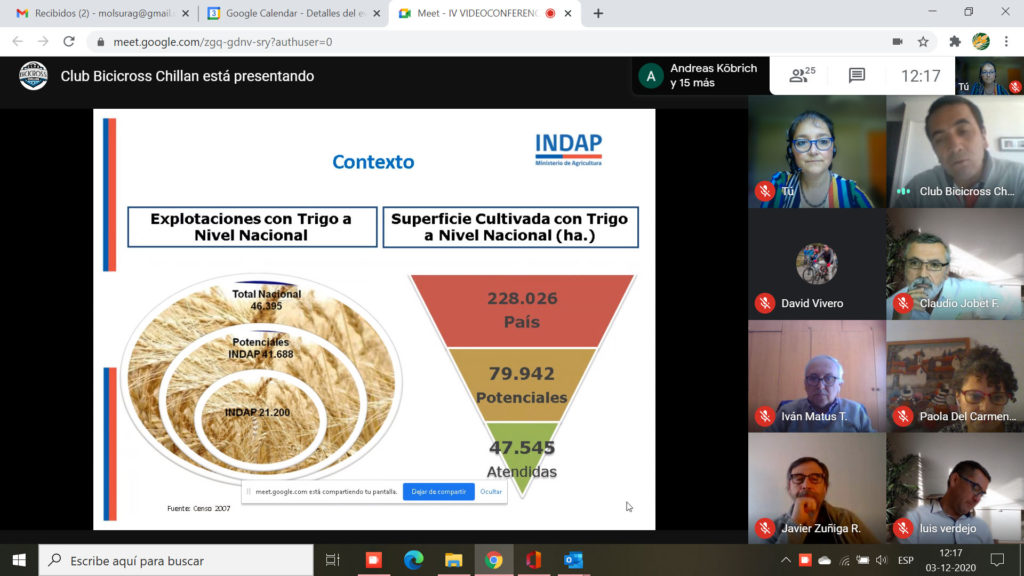Open Windows Task View
This screenshot has width=1024, height=576.
(x=333, y=560)
